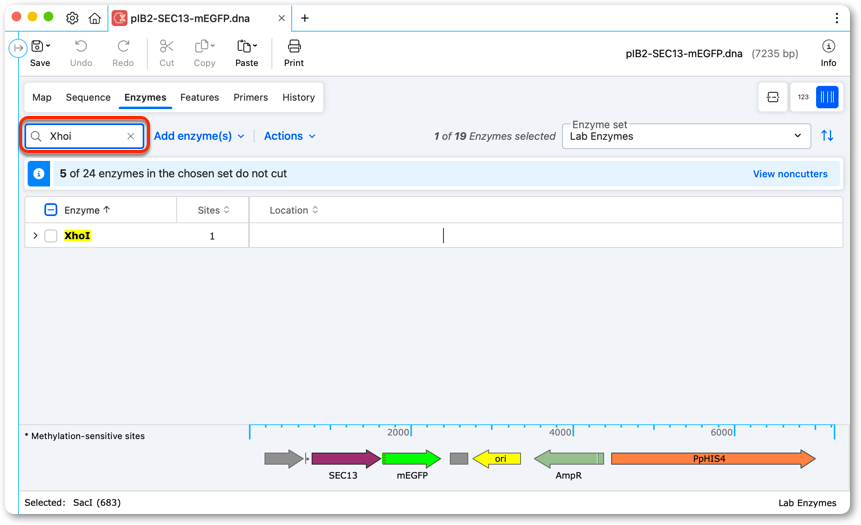
Task: Click the Copy icon
Action: [202, 46]
